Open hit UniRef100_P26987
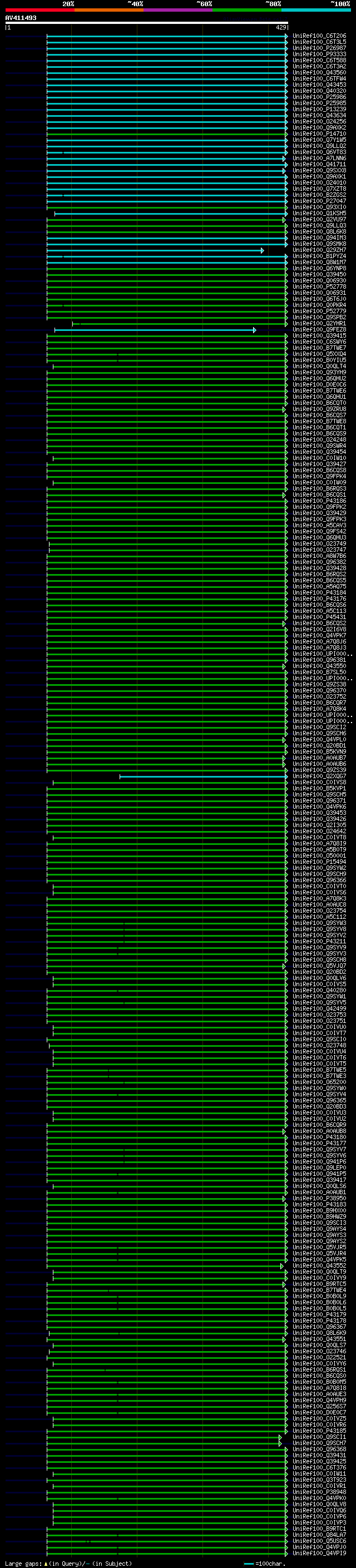 (319, 48)
